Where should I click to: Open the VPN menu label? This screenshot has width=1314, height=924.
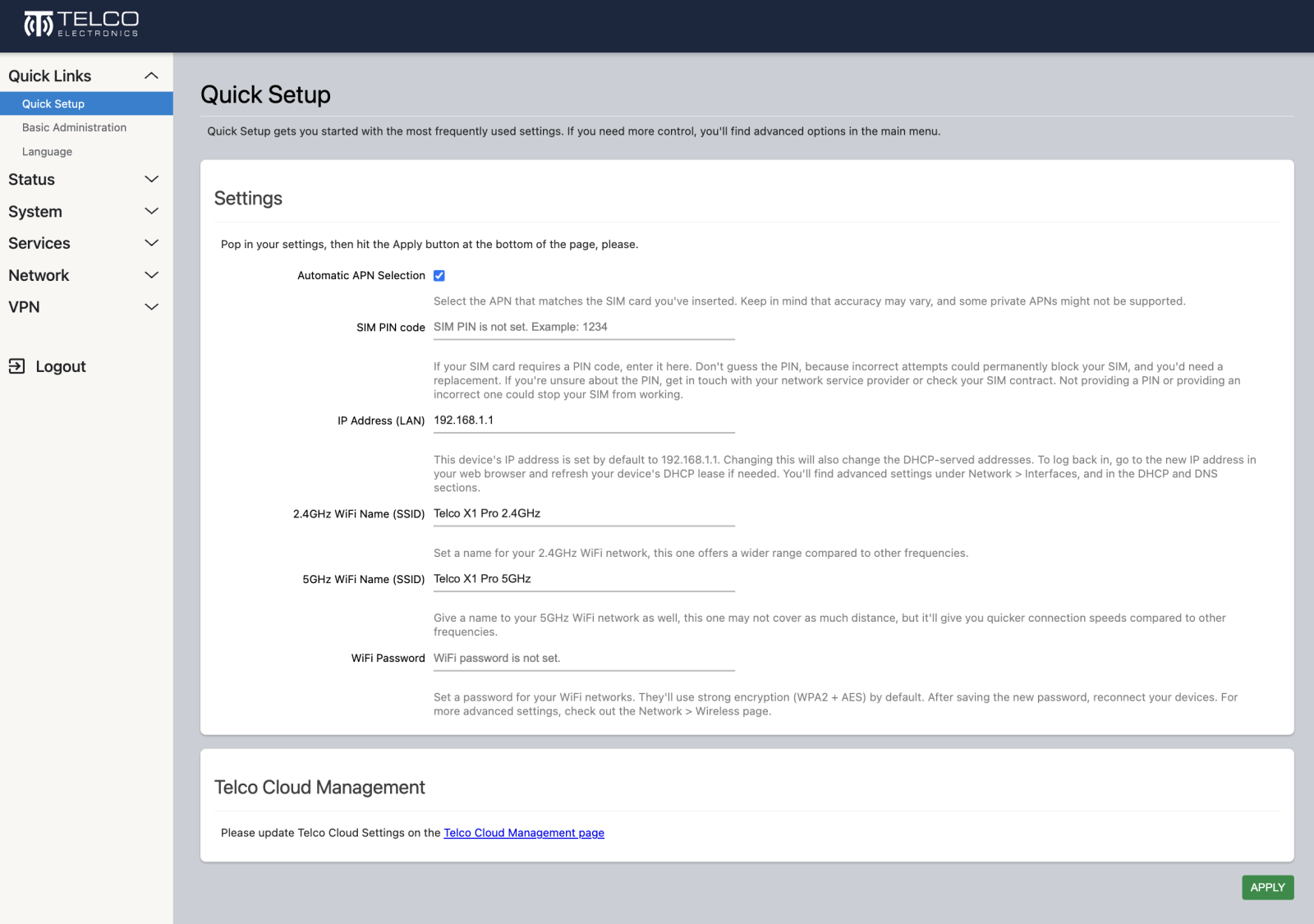click(x=24, y=306)
